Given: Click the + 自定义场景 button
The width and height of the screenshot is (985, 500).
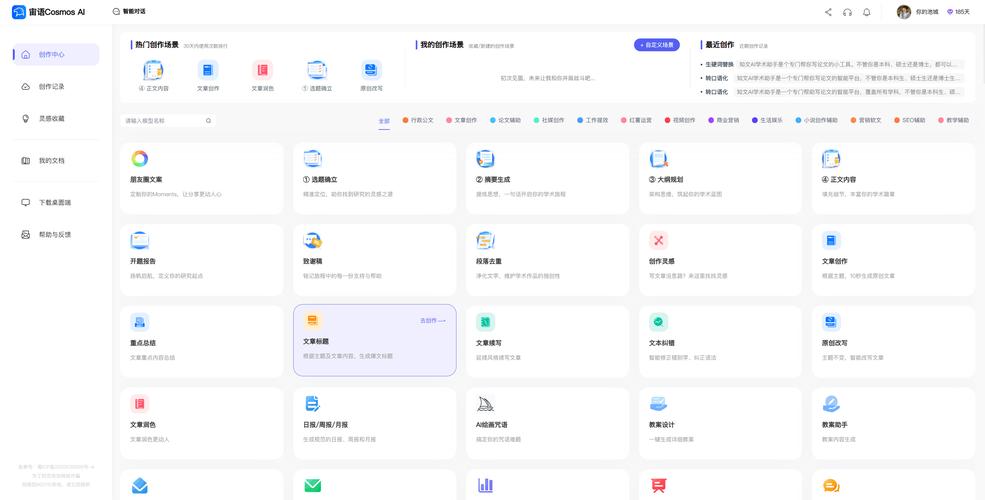Looking at the screenshot, I should tap(656, 45).
